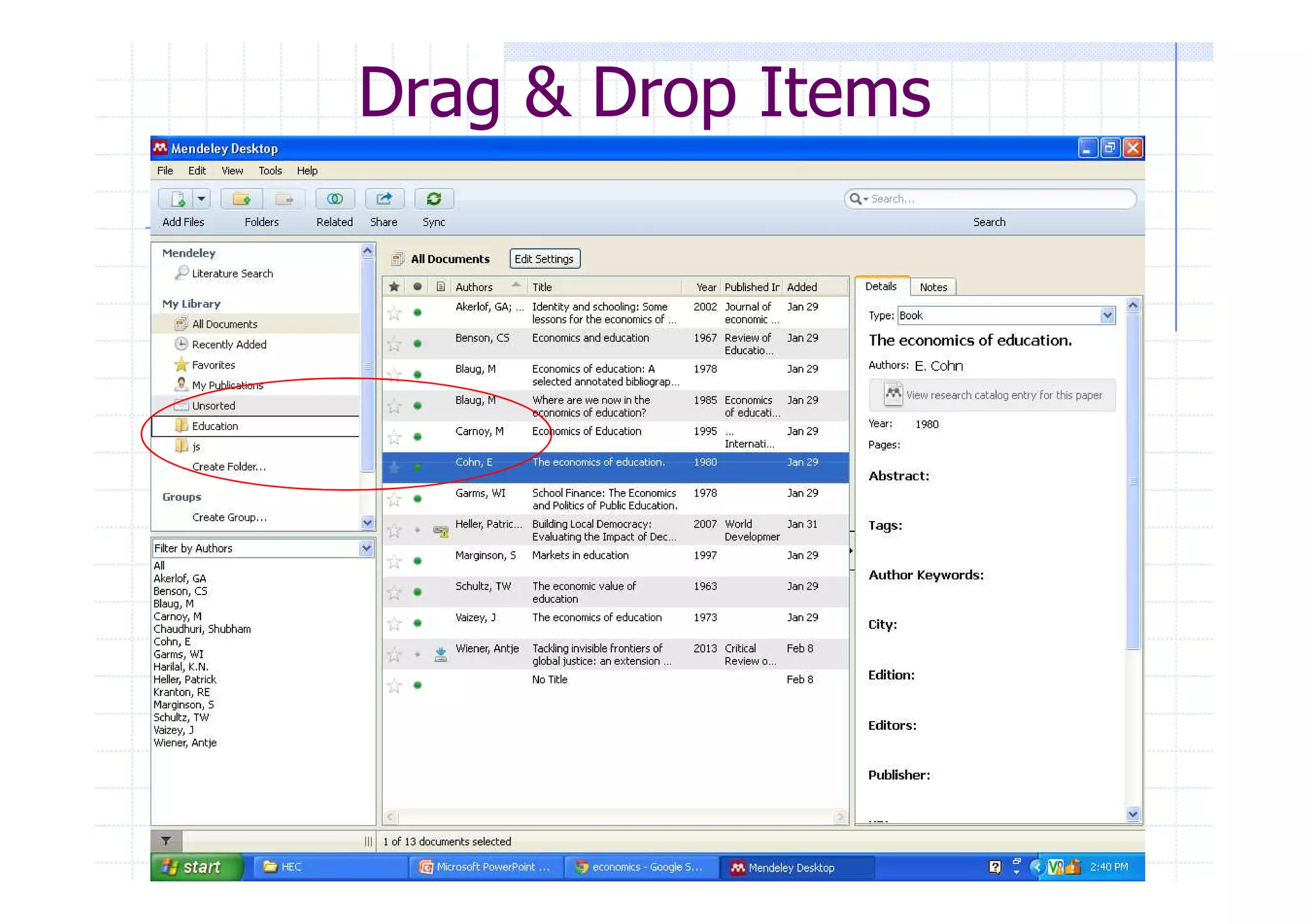This screenshot has width=1308, height=924.
Task: Click Create Folder... link
Action: (x=229, y=467)
